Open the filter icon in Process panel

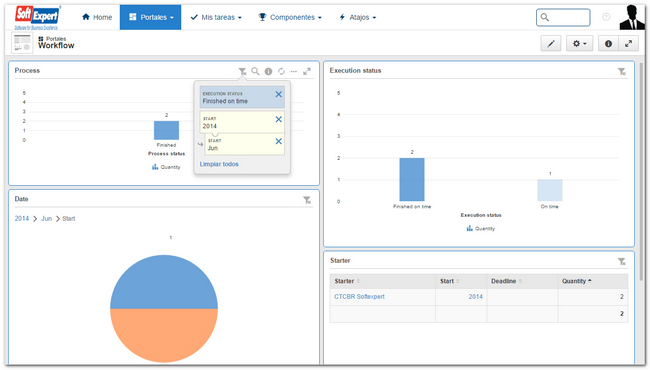243,72
